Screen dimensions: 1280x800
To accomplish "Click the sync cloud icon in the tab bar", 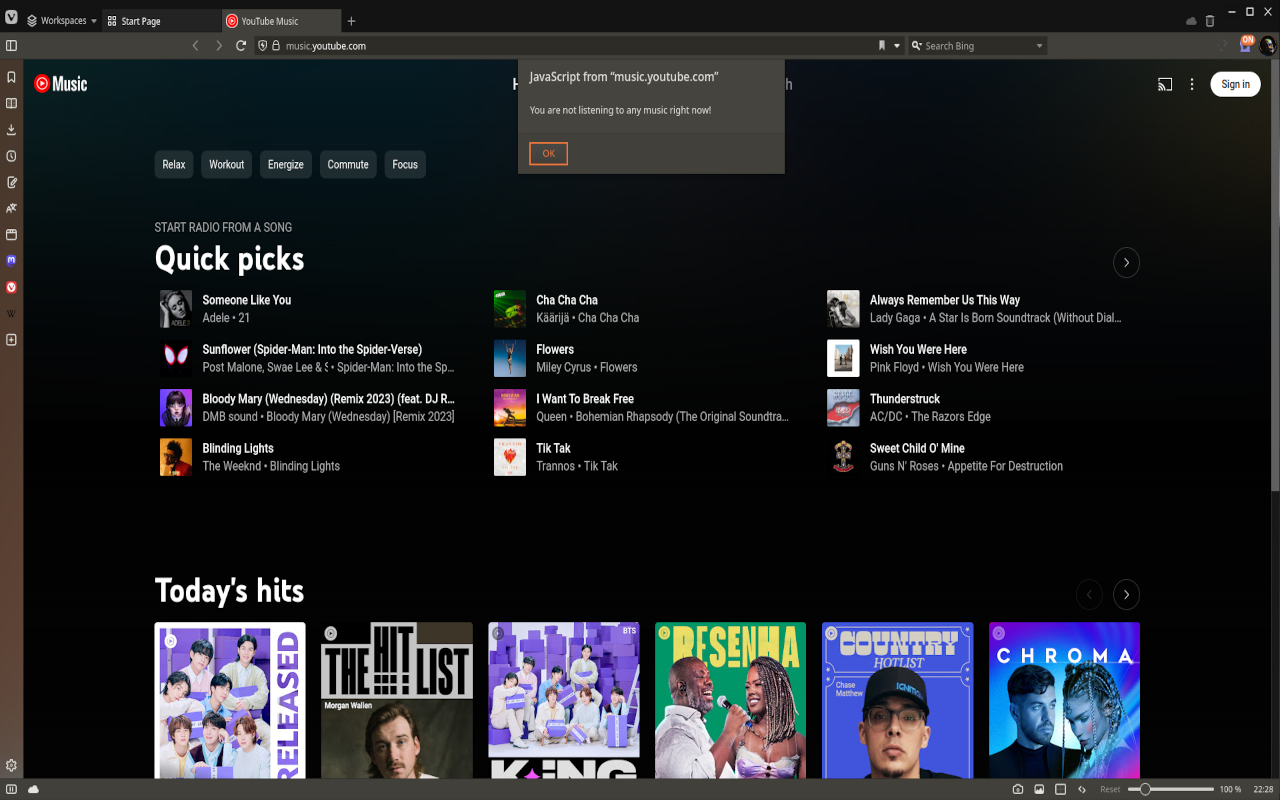I will click(1191, 21).
